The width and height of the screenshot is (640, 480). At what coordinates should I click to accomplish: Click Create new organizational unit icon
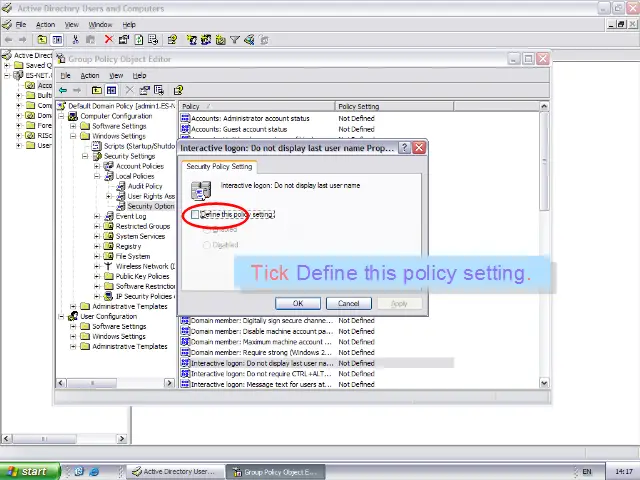220,40
